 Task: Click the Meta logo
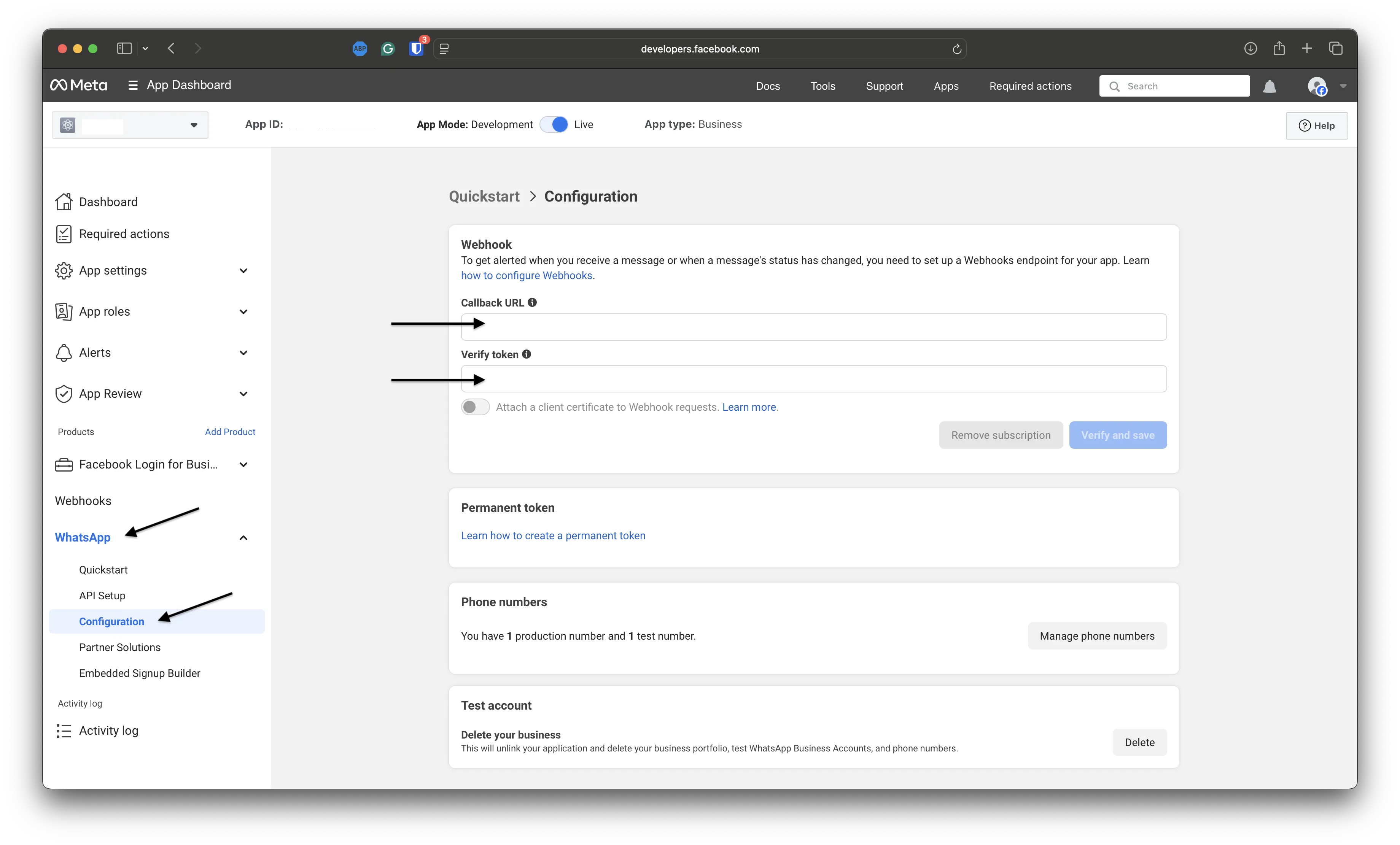pyautogui.click(x=78, y=85)
